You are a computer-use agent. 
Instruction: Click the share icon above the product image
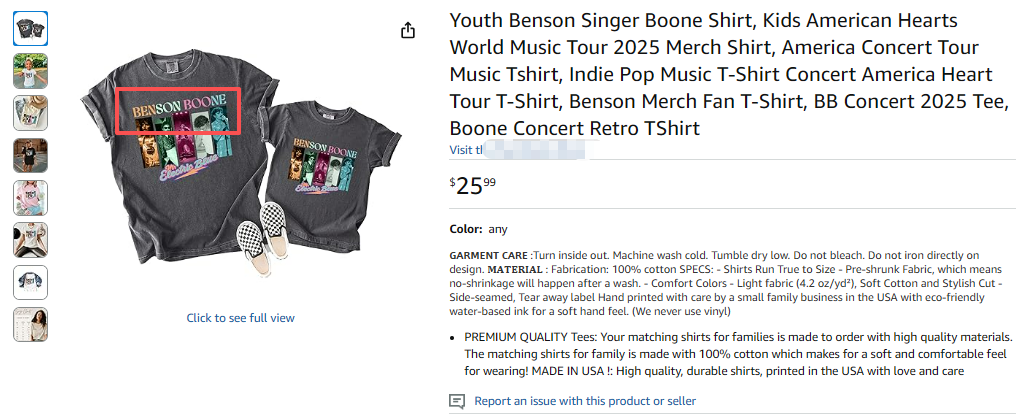407,31
